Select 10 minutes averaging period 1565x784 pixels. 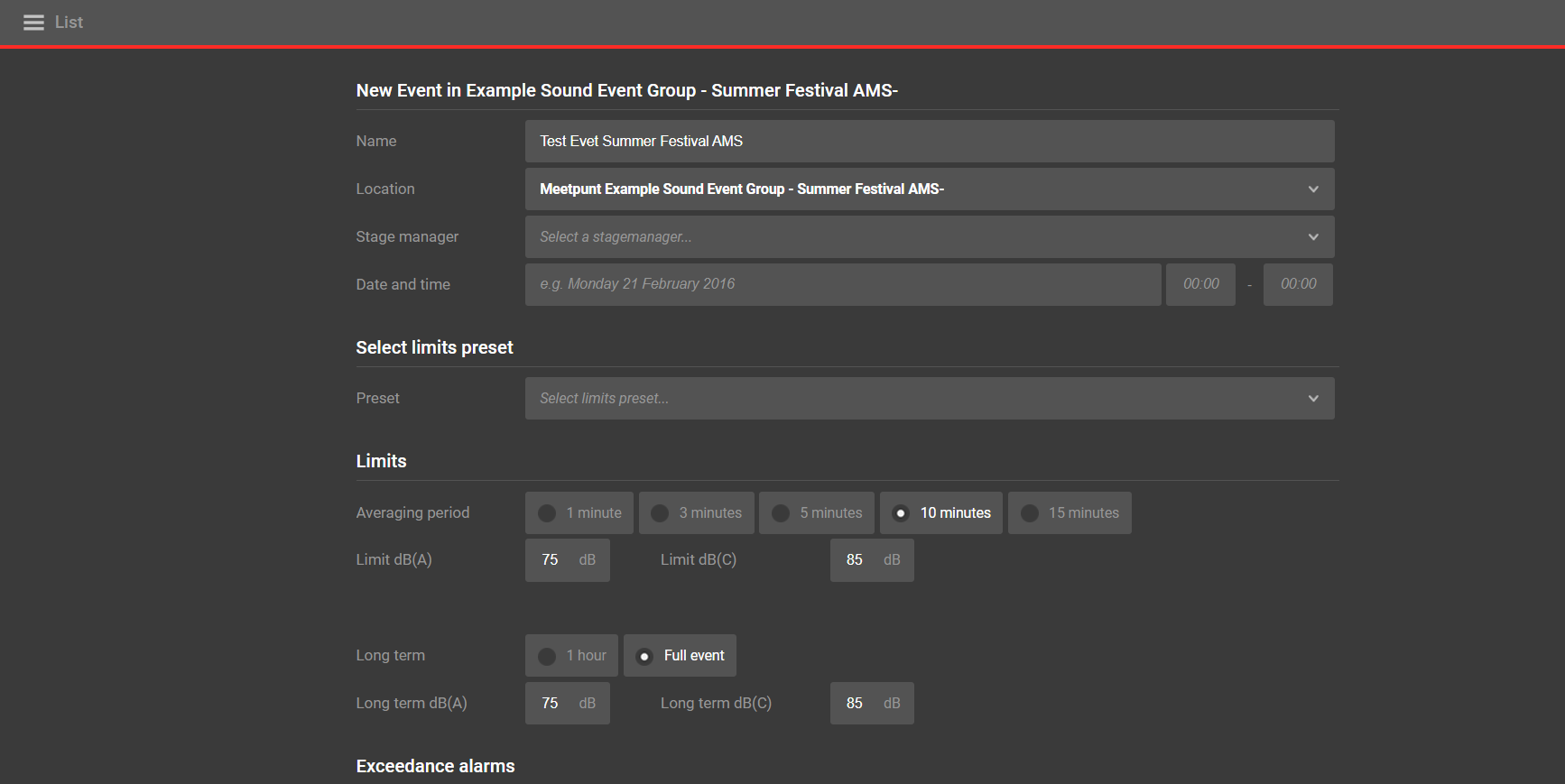tap(941, 513)
